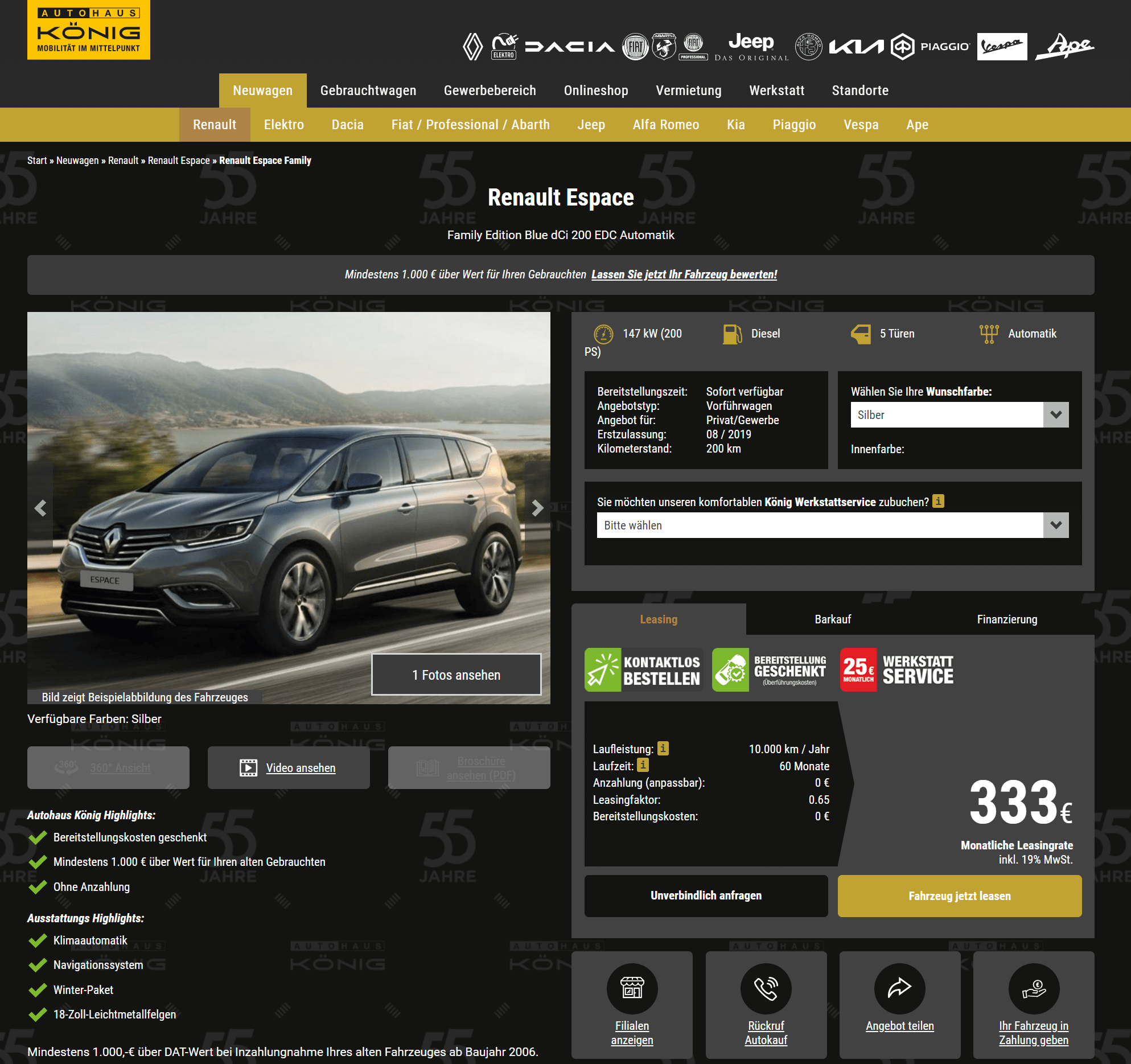Click the 360° Ansicht button

[x=108, y=767]
